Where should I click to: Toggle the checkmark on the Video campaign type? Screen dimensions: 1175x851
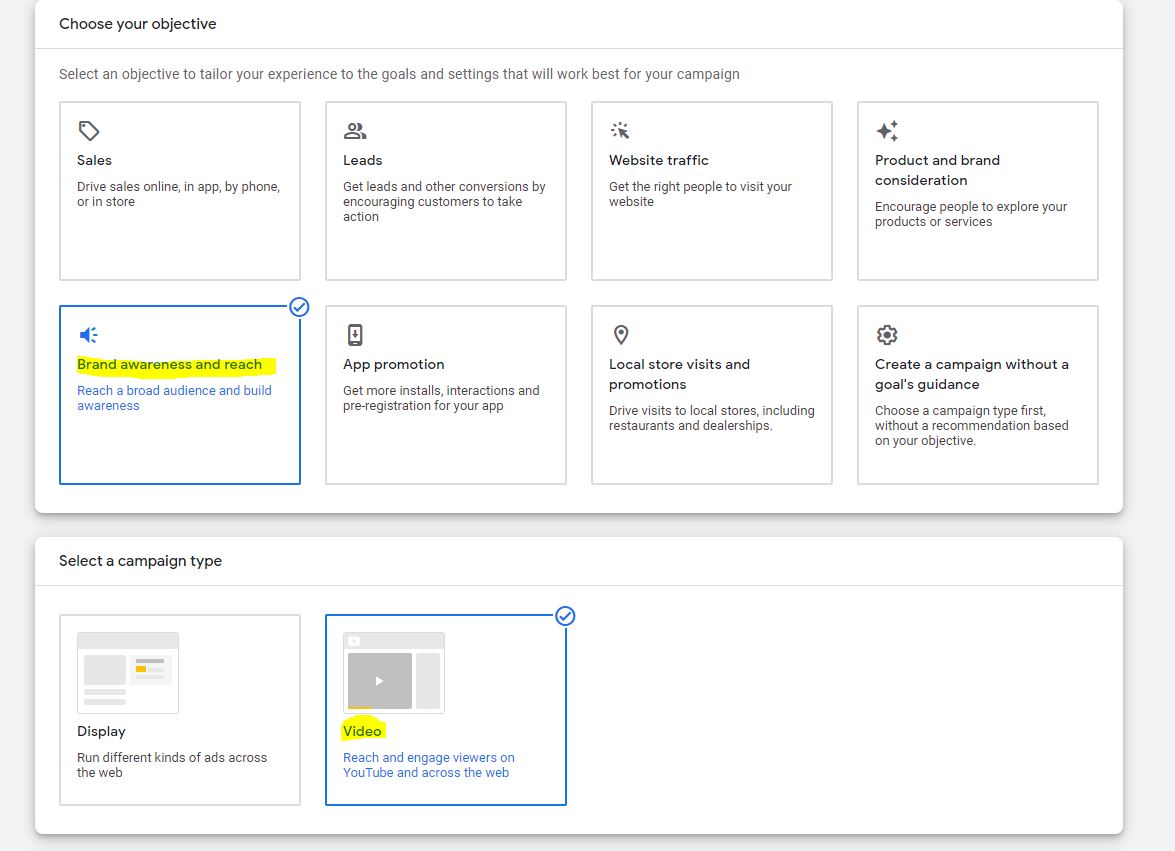click(x=565, y=616)
